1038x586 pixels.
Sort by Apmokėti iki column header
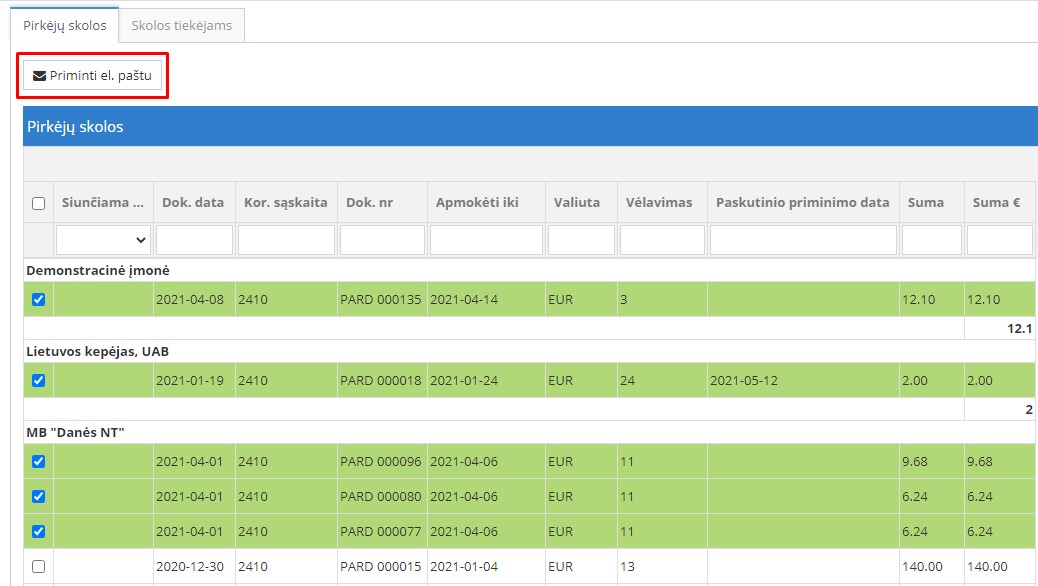[477, 202]
